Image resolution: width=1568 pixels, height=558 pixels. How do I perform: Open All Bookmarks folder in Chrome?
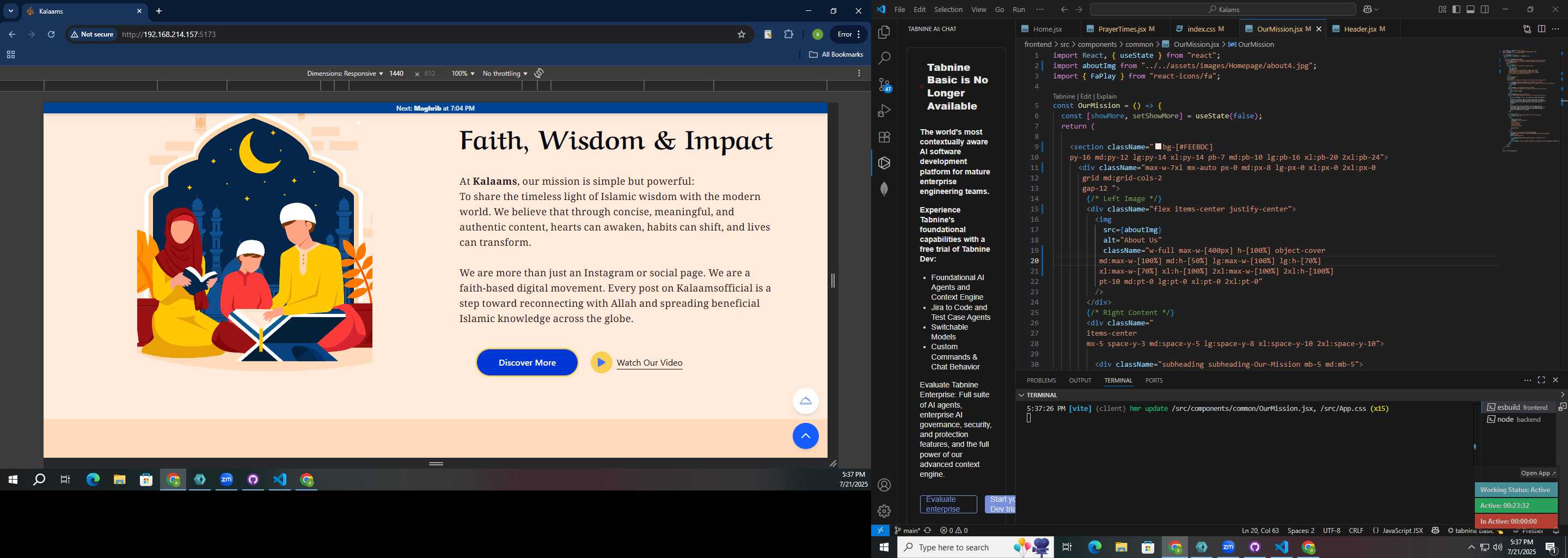[x=836, y=55]
